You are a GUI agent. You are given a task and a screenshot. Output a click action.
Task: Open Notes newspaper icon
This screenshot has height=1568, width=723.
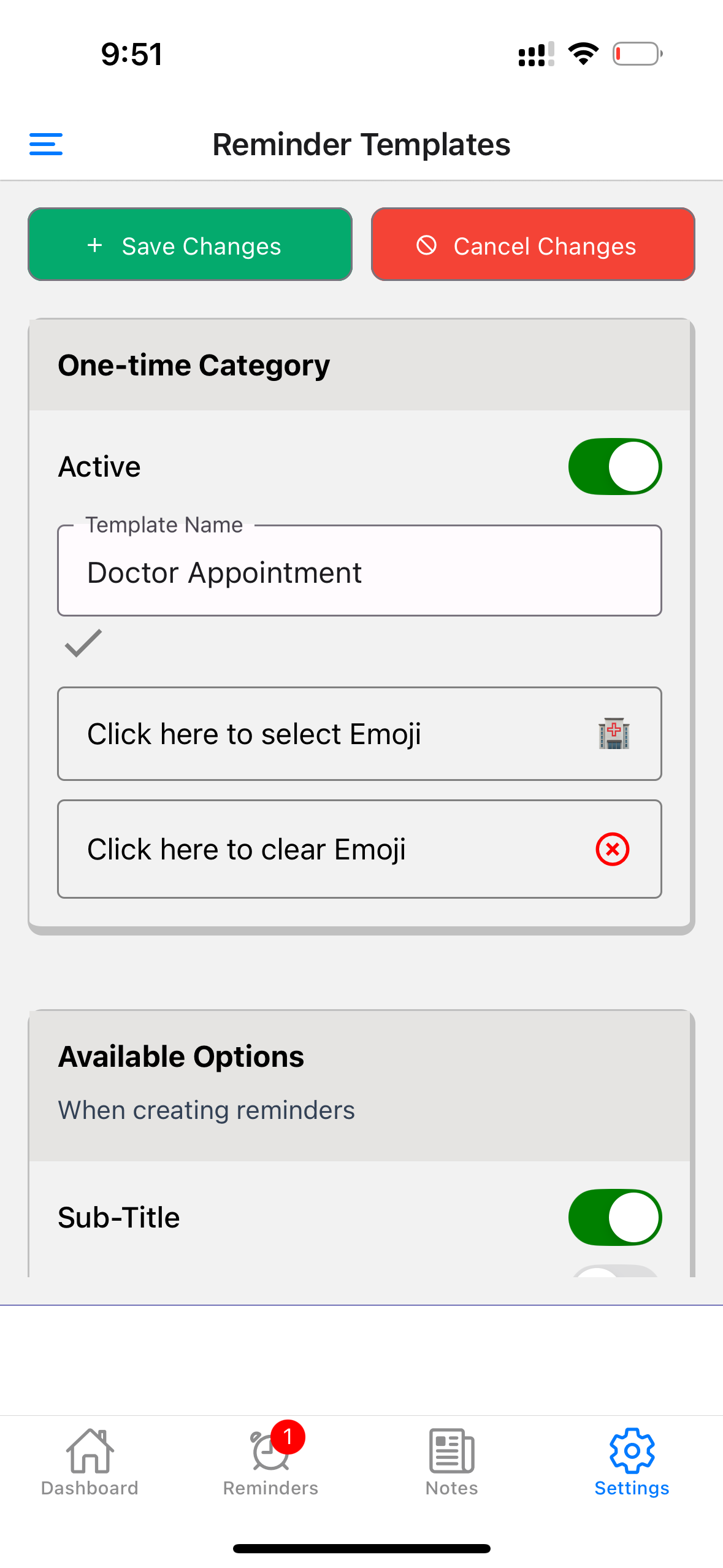(452, 1451)
